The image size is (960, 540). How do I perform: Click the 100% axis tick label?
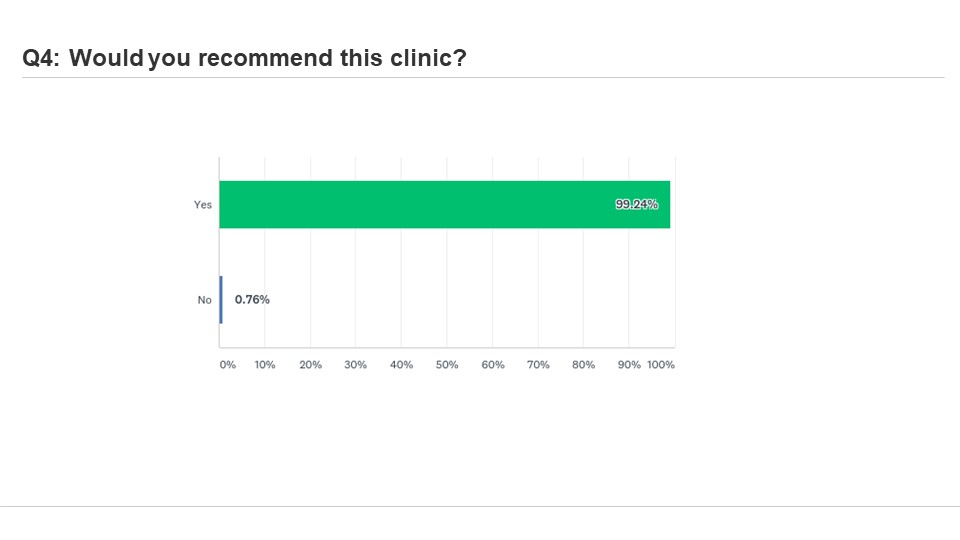661,365
